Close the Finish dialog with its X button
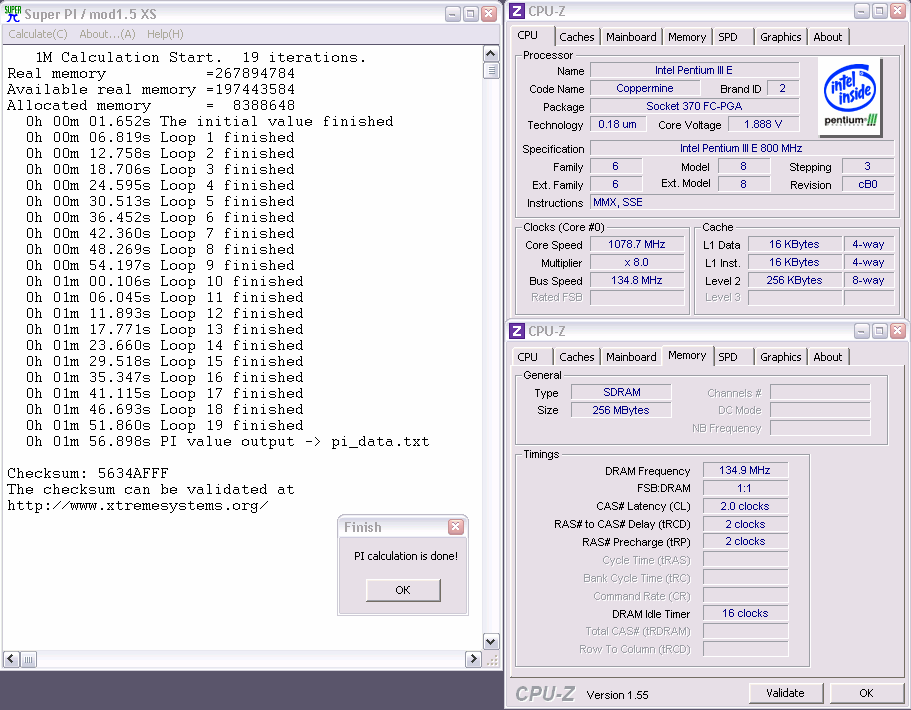This screenshot has height=710, width=911. pyautogui.click(x=456, y=526)
